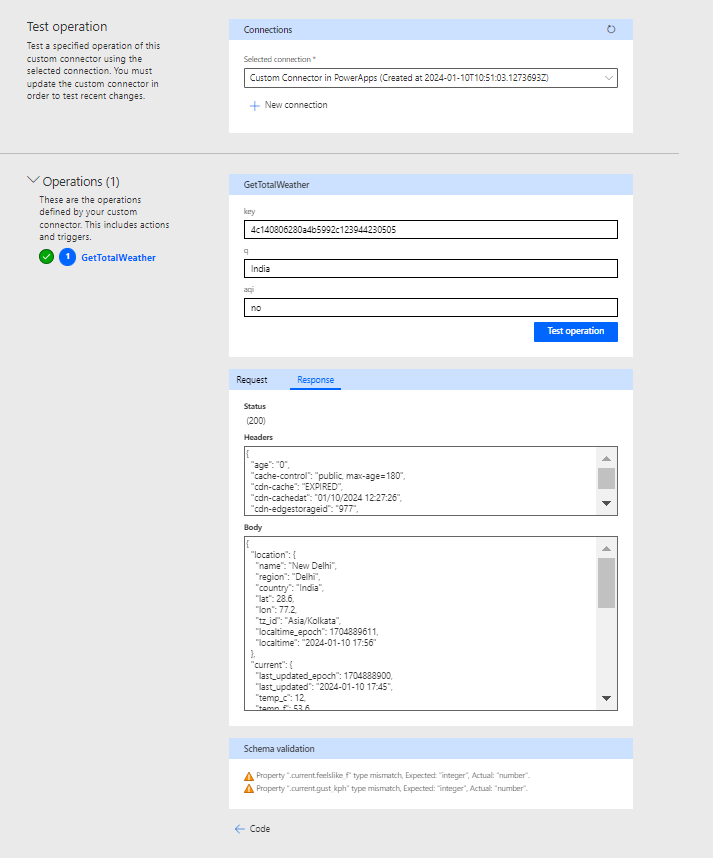Focus the aqi input field
The height and width of the screenshot is (858, 713).
tap(430, 307)
